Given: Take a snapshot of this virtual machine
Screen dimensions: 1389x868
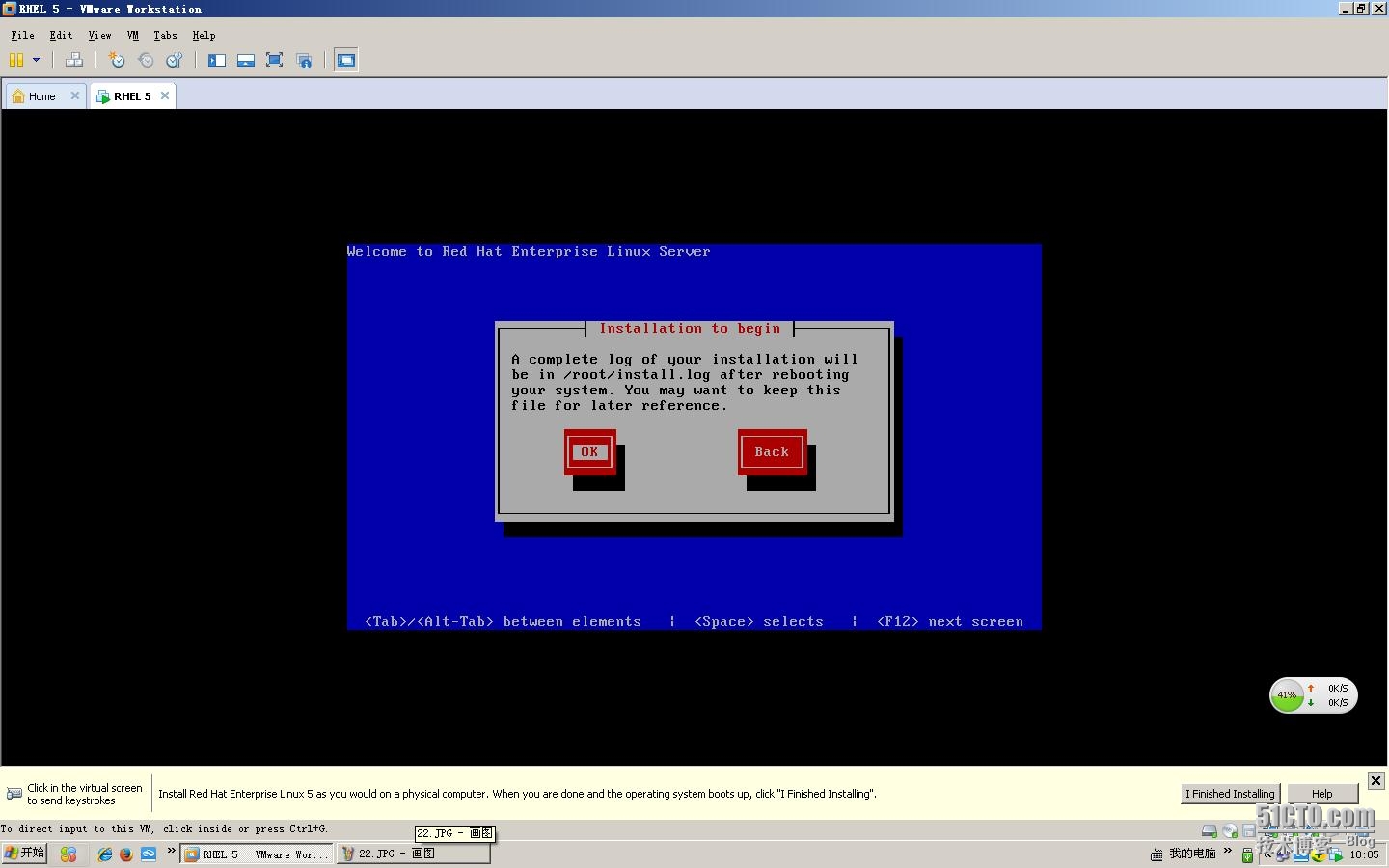Looking at the screenshot, I should click(x=117, y=60).
